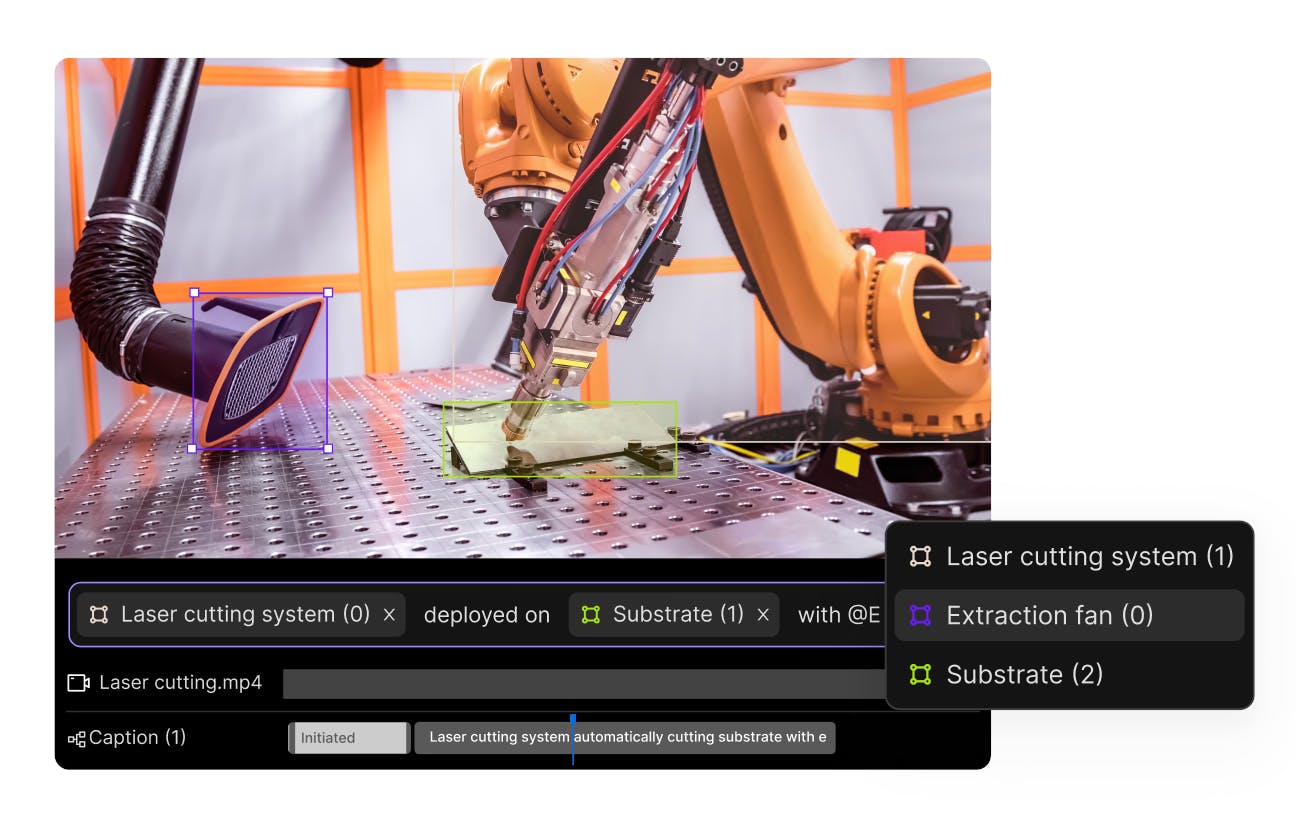Grab the top-left handle of the purple bounding box
This screenshot has width=1296, height=824.
point(194,293)
